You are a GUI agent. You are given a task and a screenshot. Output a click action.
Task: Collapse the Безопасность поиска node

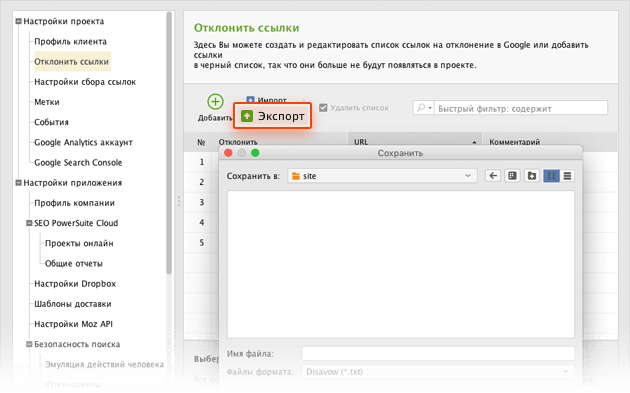click(29, 344)
